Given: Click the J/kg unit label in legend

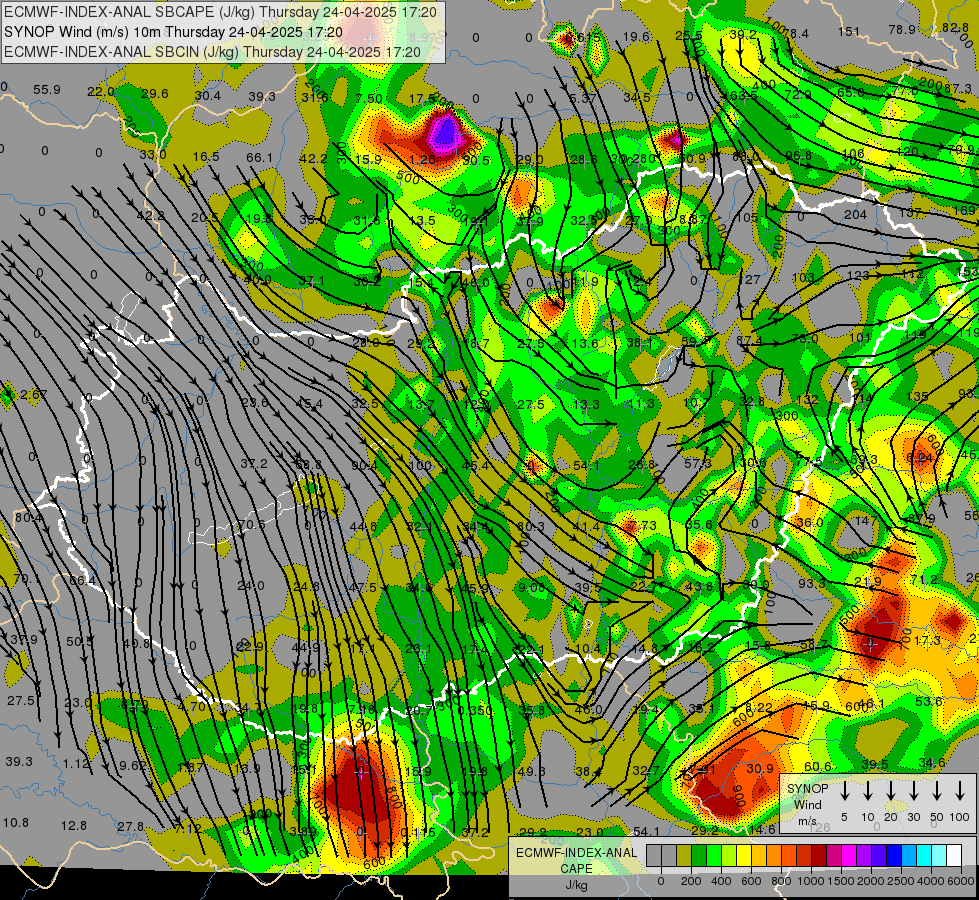Looking at the screenshot, I should click(x=576, y=885).
